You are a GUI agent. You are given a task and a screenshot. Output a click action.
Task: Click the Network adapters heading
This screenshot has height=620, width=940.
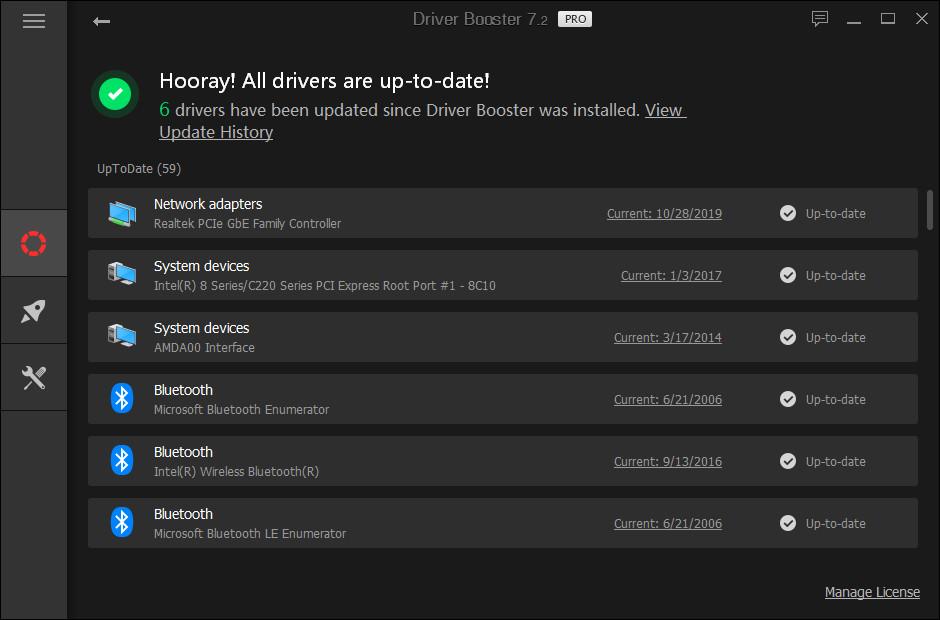(x=207, y=204)
